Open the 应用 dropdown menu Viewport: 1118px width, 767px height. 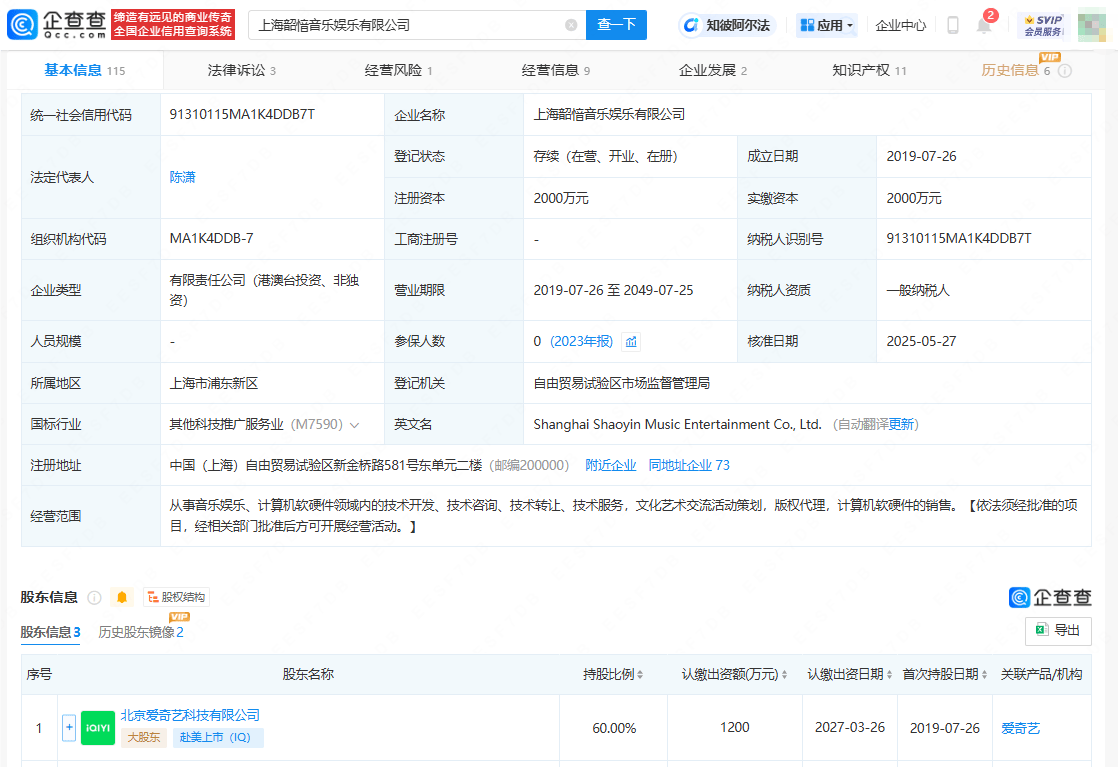(x=827, y=25)
